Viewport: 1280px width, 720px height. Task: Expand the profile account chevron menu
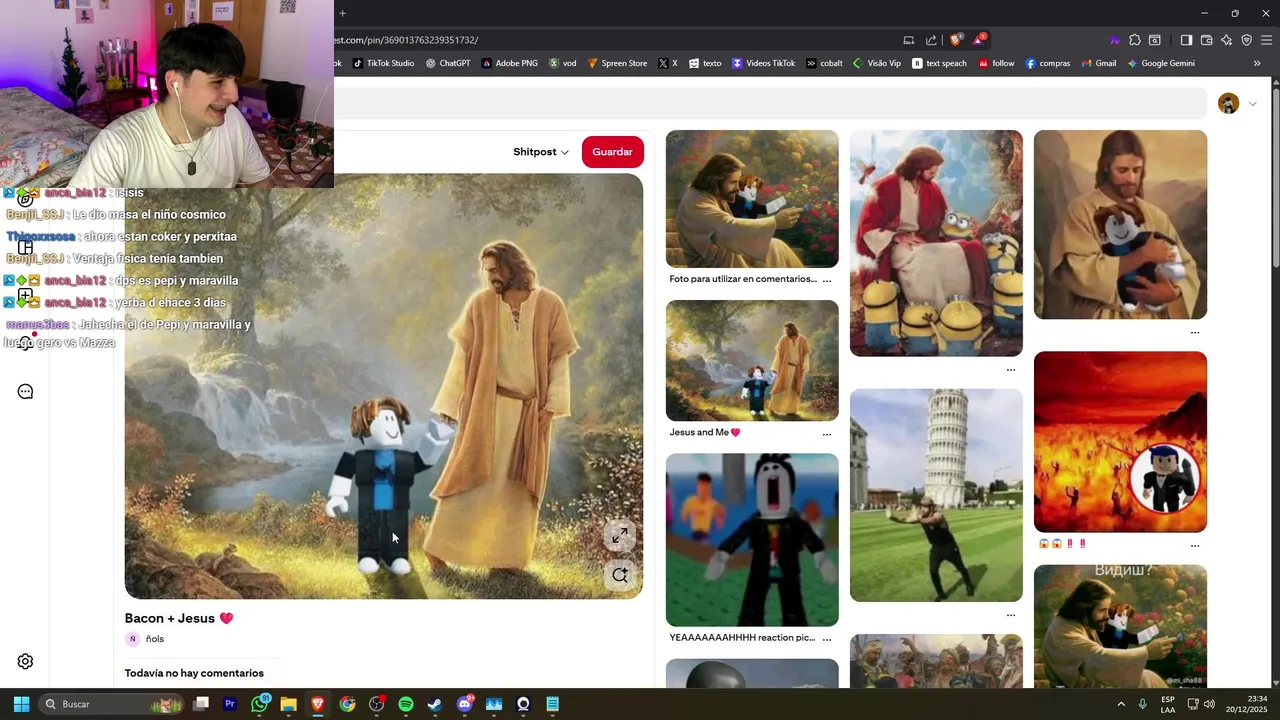coord(1252,103)
